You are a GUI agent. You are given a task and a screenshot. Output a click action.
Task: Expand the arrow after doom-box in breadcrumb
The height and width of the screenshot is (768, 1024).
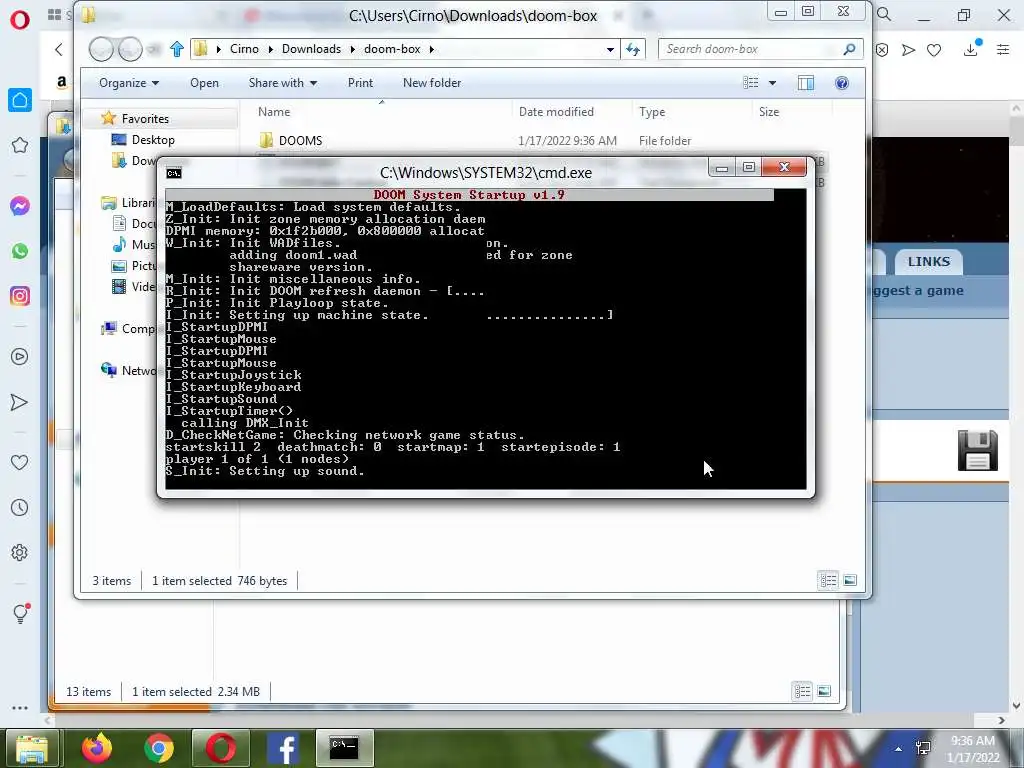[432, 49]
